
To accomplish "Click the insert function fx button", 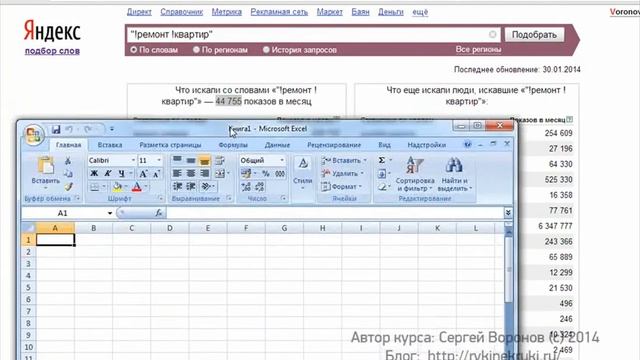I will tap(159, 213).
